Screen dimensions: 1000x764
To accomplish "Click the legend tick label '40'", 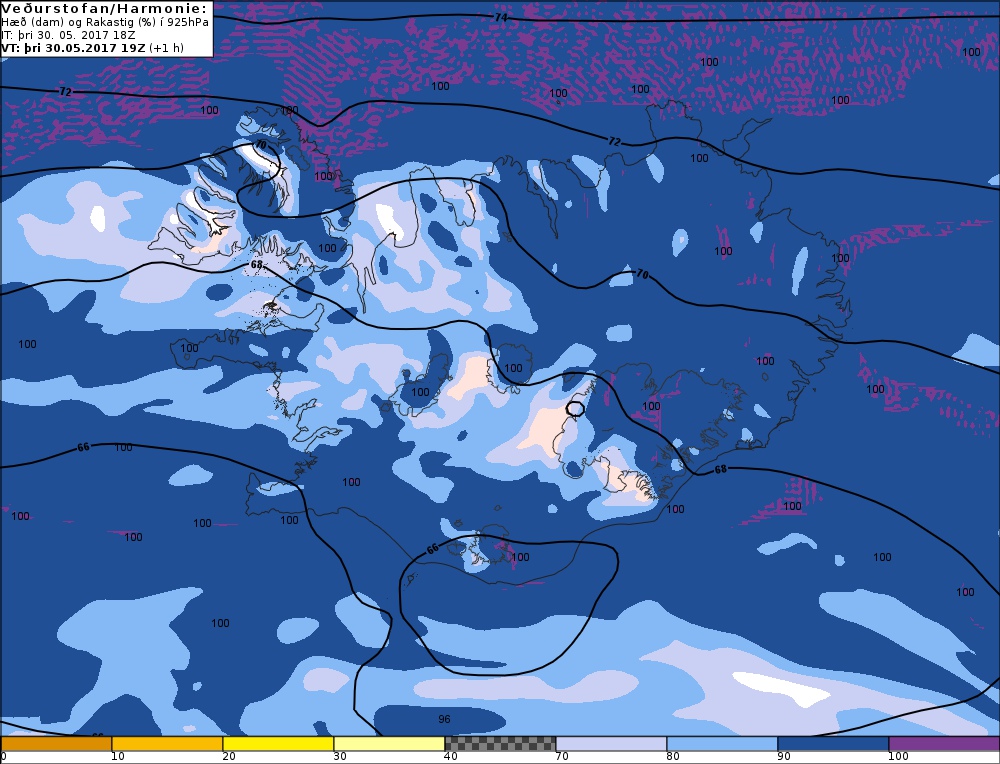I will tap(451, 756).
